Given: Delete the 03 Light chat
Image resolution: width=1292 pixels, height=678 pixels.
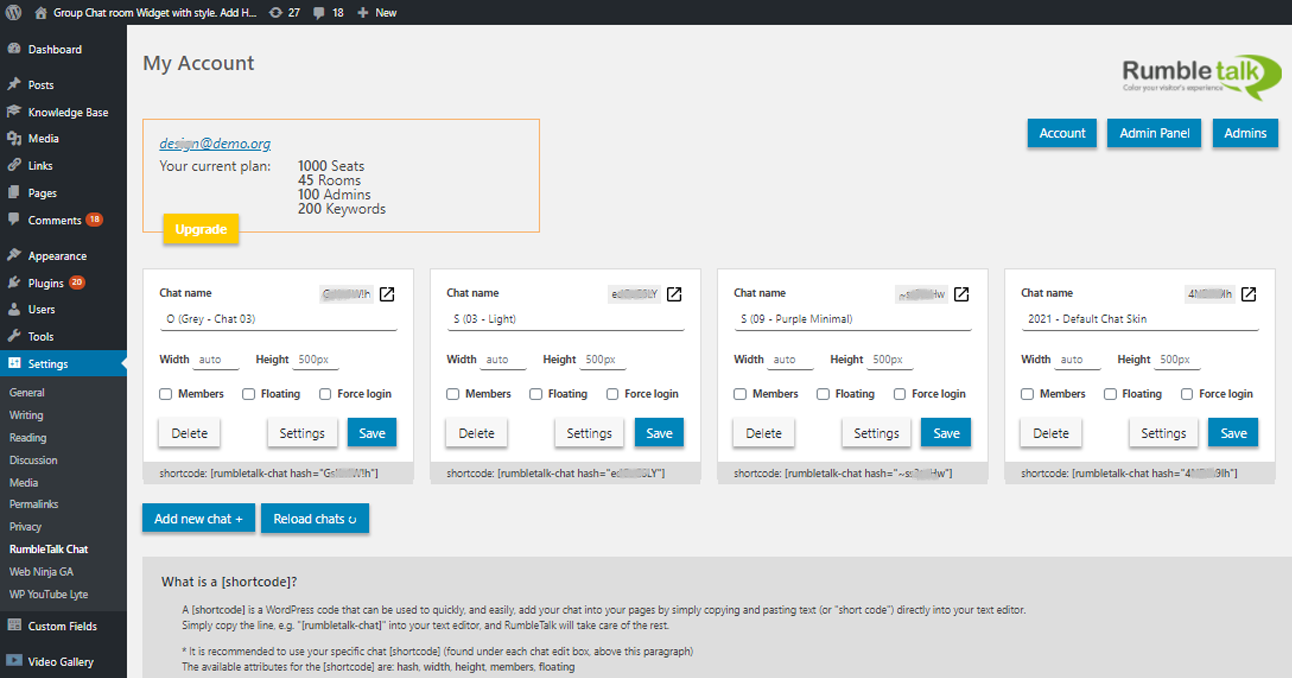Looking at the screenshot, I should click(476, 433).
